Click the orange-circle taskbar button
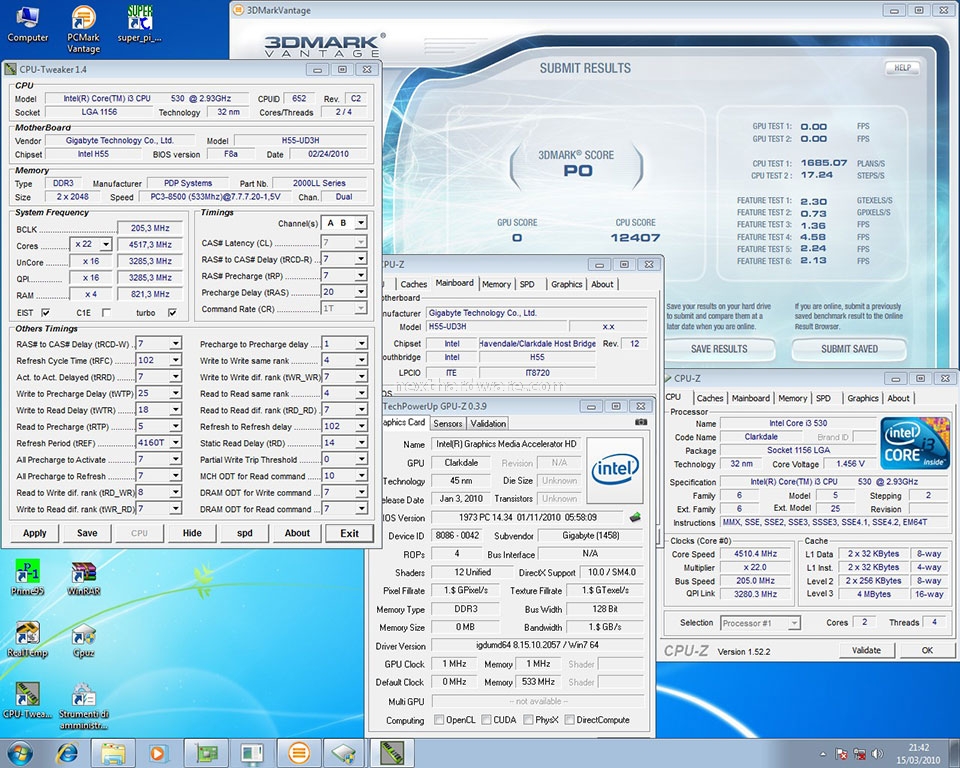Image resolution: width=960 pixels, height=768 pixels. click(x=299, y=753)
